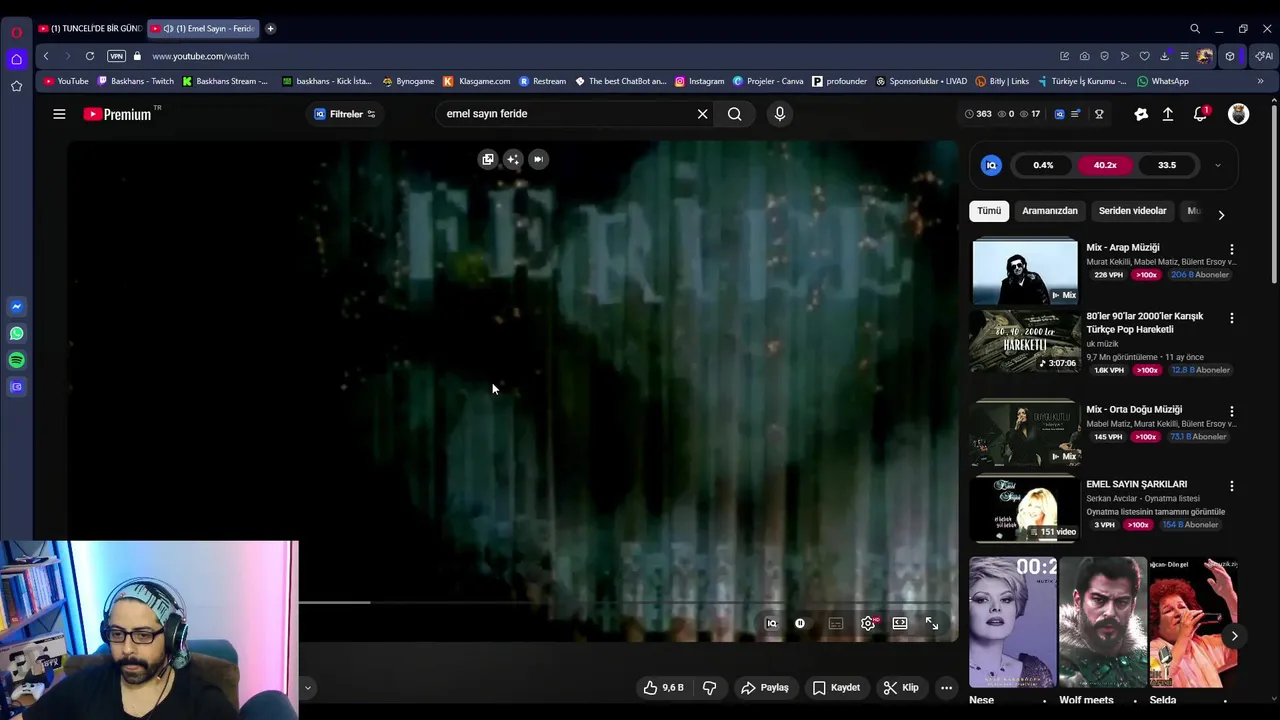Enter fullscreen on video player
1280x720 pixels.
tap(932, 623)
